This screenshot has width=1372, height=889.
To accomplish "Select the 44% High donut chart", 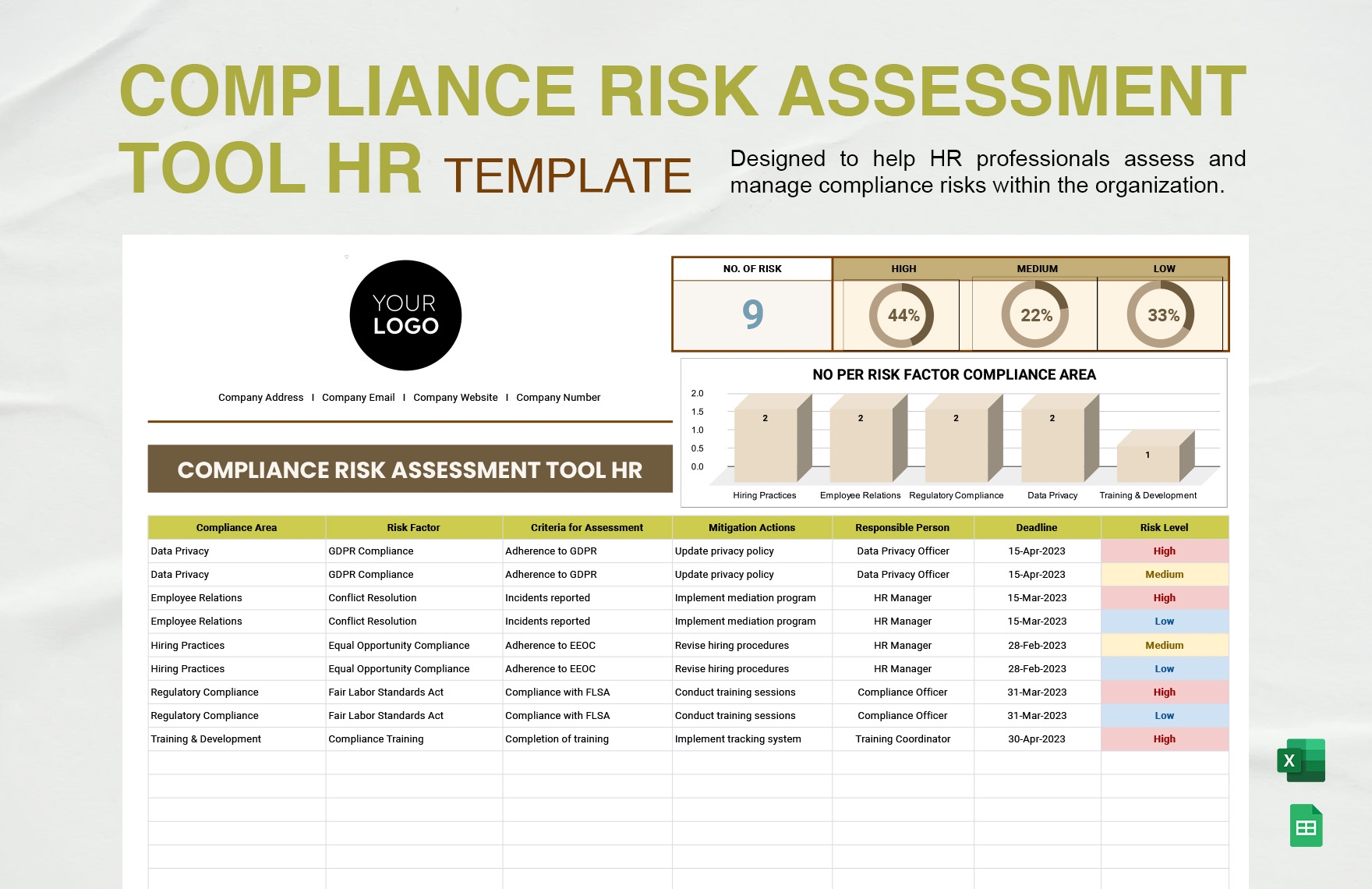I will [x=903, y=315].
